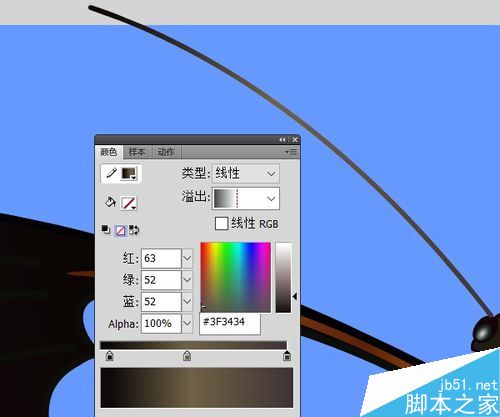Select the stroke color pencil icon

[x=112, y=173]
